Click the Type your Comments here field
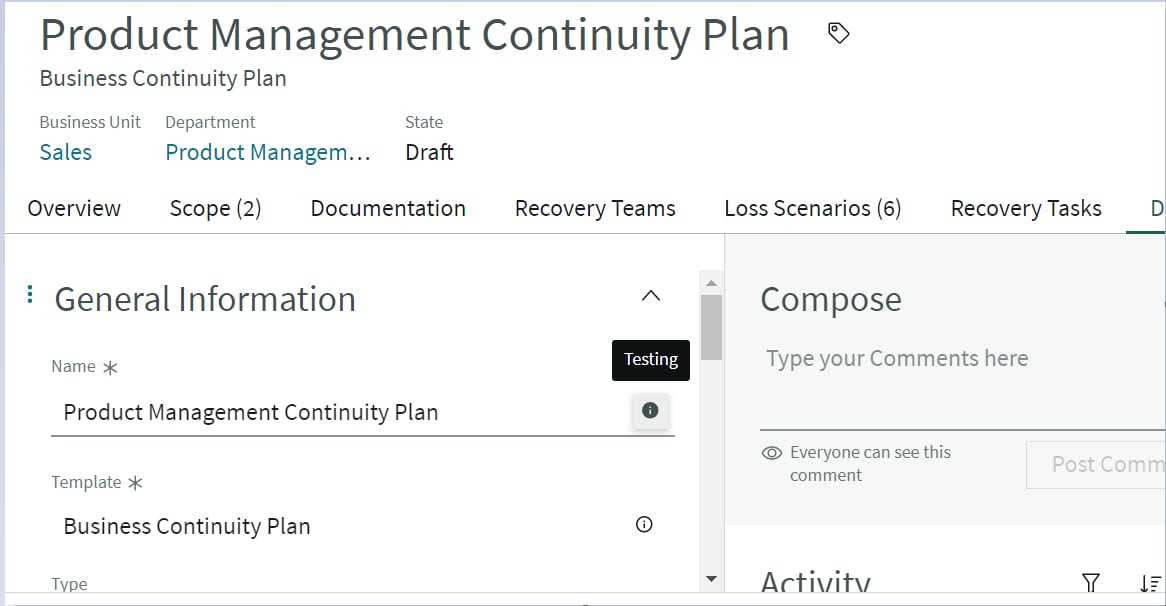The image size is (1166, 606). click(x=896, y=358)
